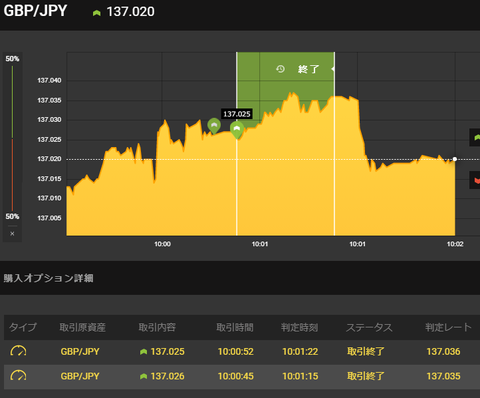
Task: Click the current rate 137.020 in header
Action: point(130,12)
